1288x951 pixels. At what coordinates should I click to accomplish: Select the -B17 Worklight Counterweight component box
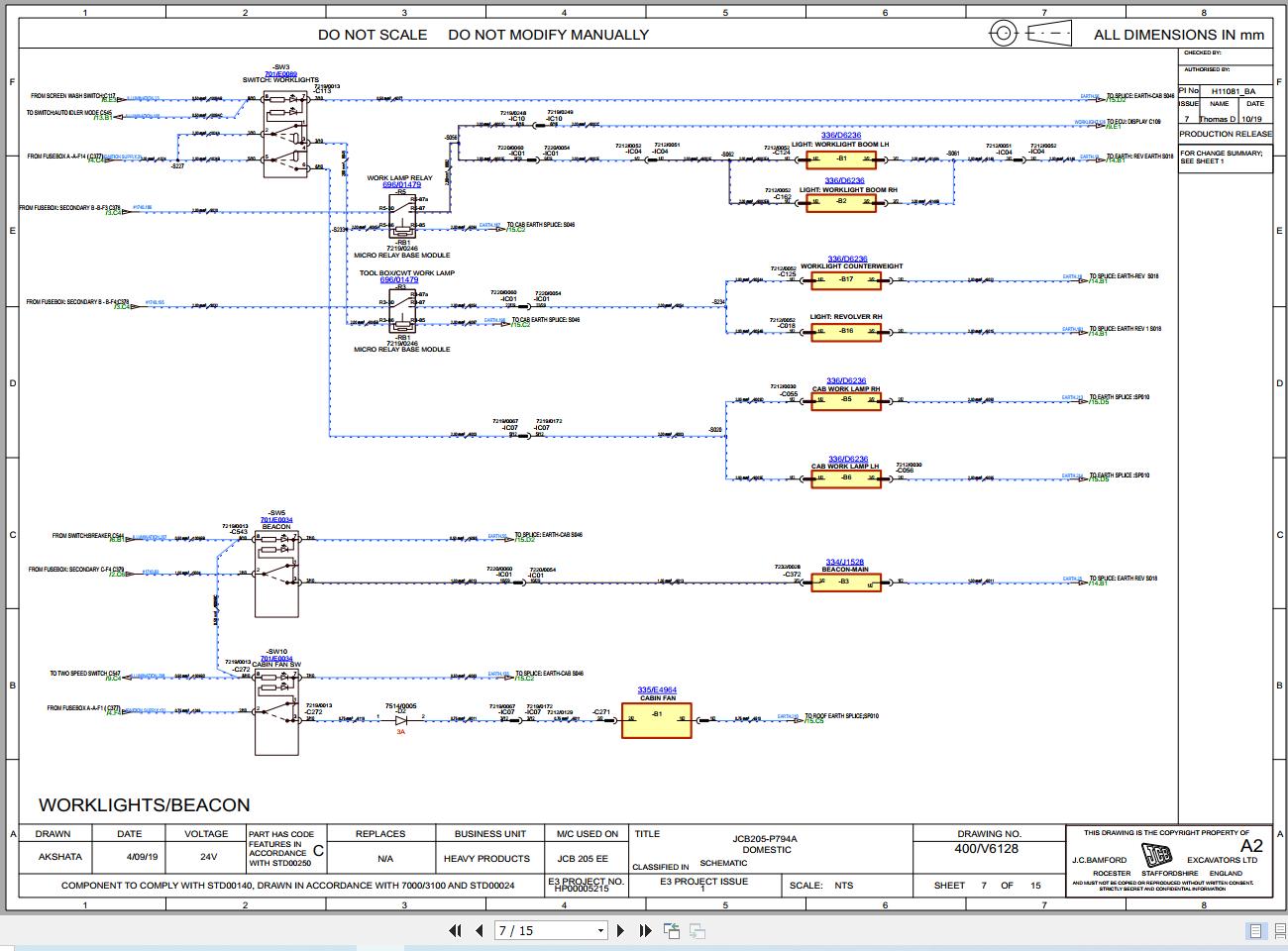(845, 279)
